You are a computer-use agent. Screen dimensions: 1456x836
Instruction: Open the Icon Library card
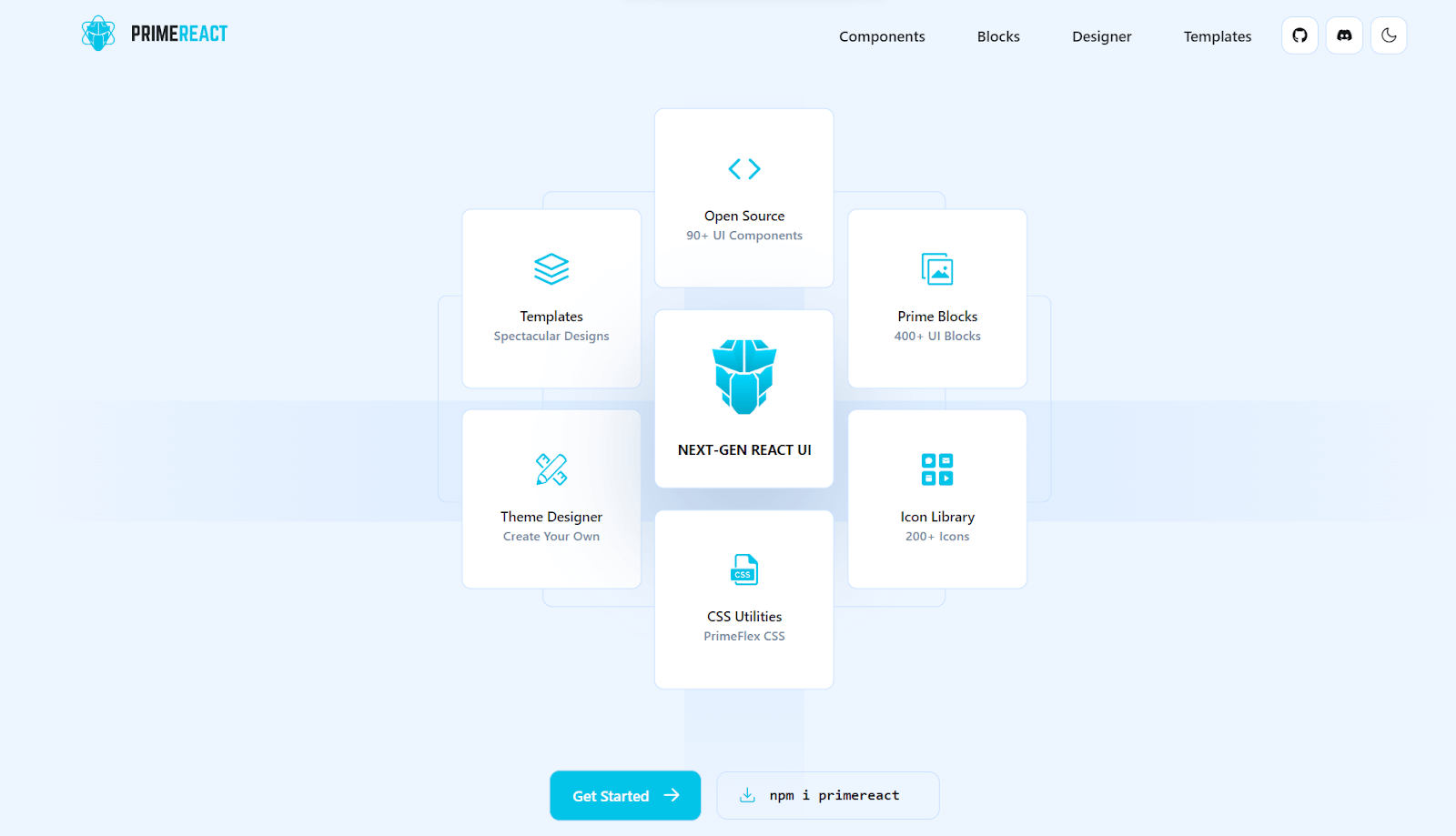pyautogui.click(x=936, y=499)
